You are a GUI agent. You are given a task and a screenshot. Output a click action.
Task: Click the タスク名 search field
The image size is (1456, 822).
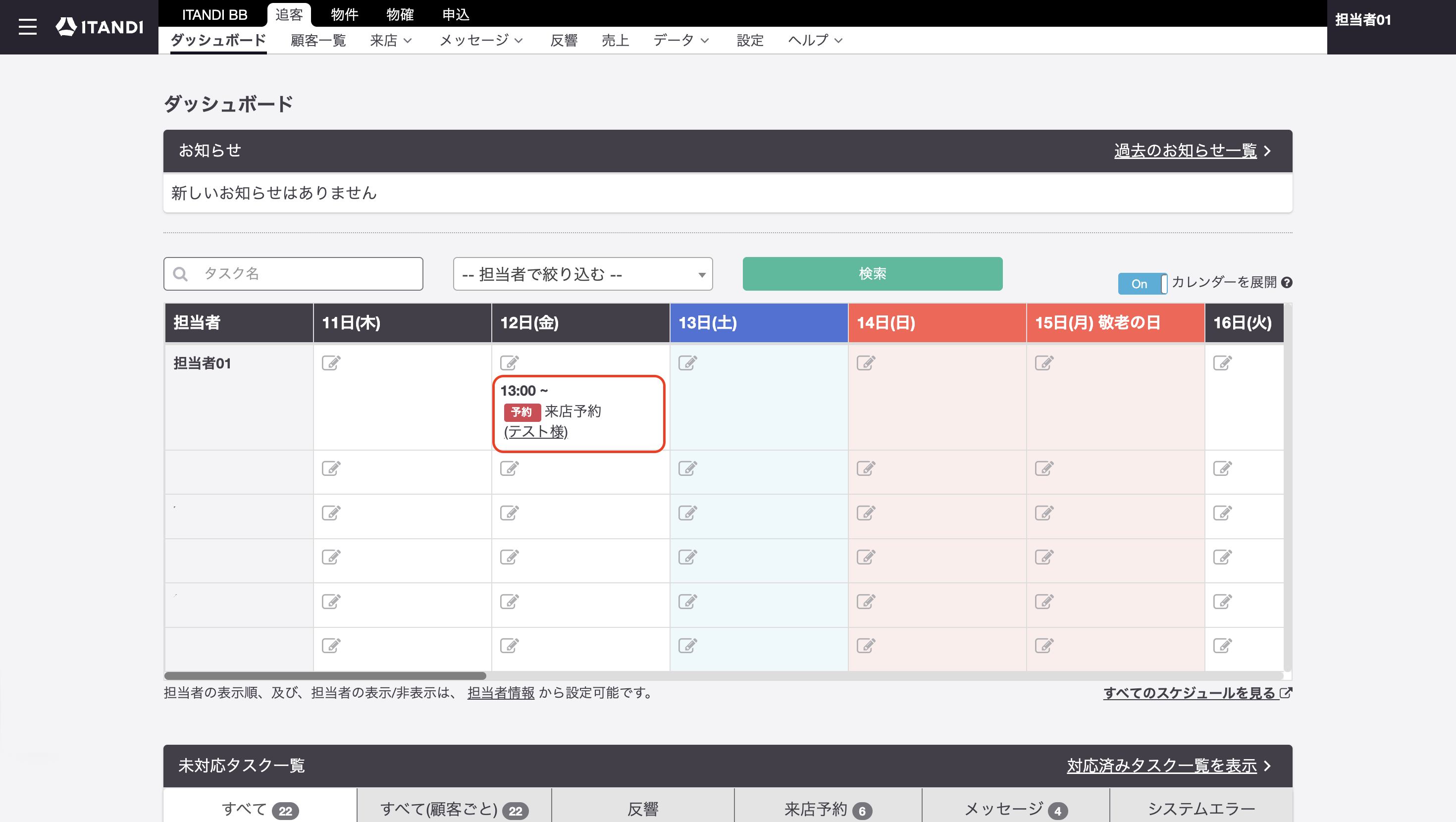(293, 274)
